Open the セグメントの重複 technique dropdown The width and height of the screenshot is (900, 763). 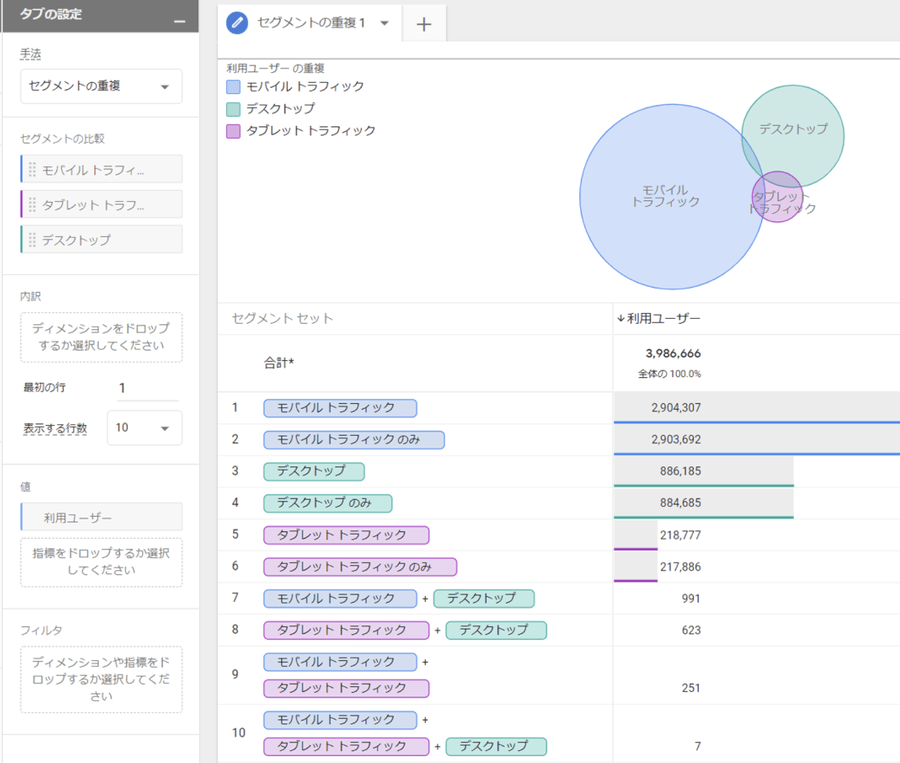101,87
